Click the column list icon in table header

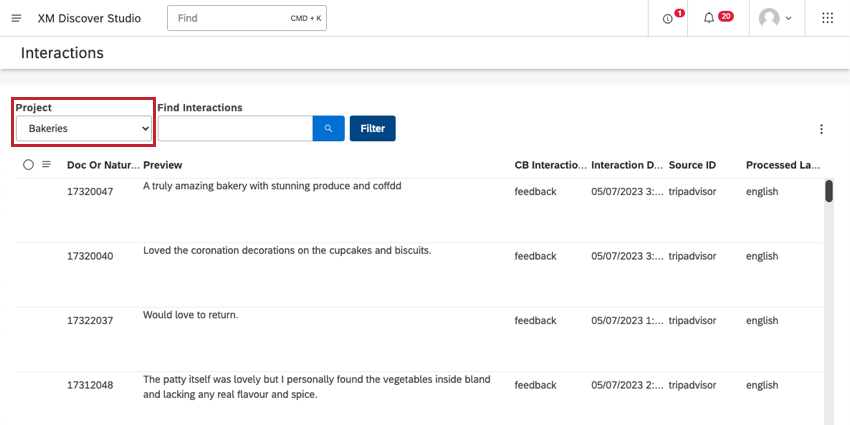(x=46, y=164)
